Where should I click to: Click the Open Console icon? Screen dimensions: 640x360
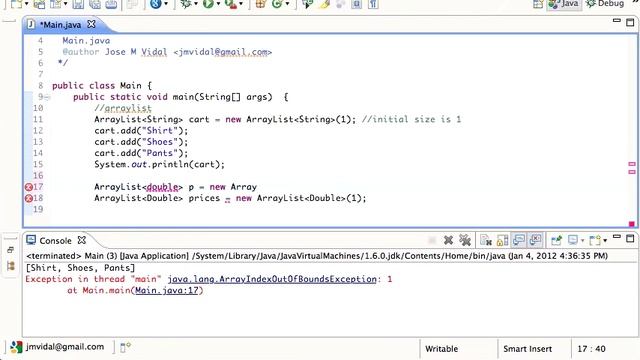[x=596, y=240]
